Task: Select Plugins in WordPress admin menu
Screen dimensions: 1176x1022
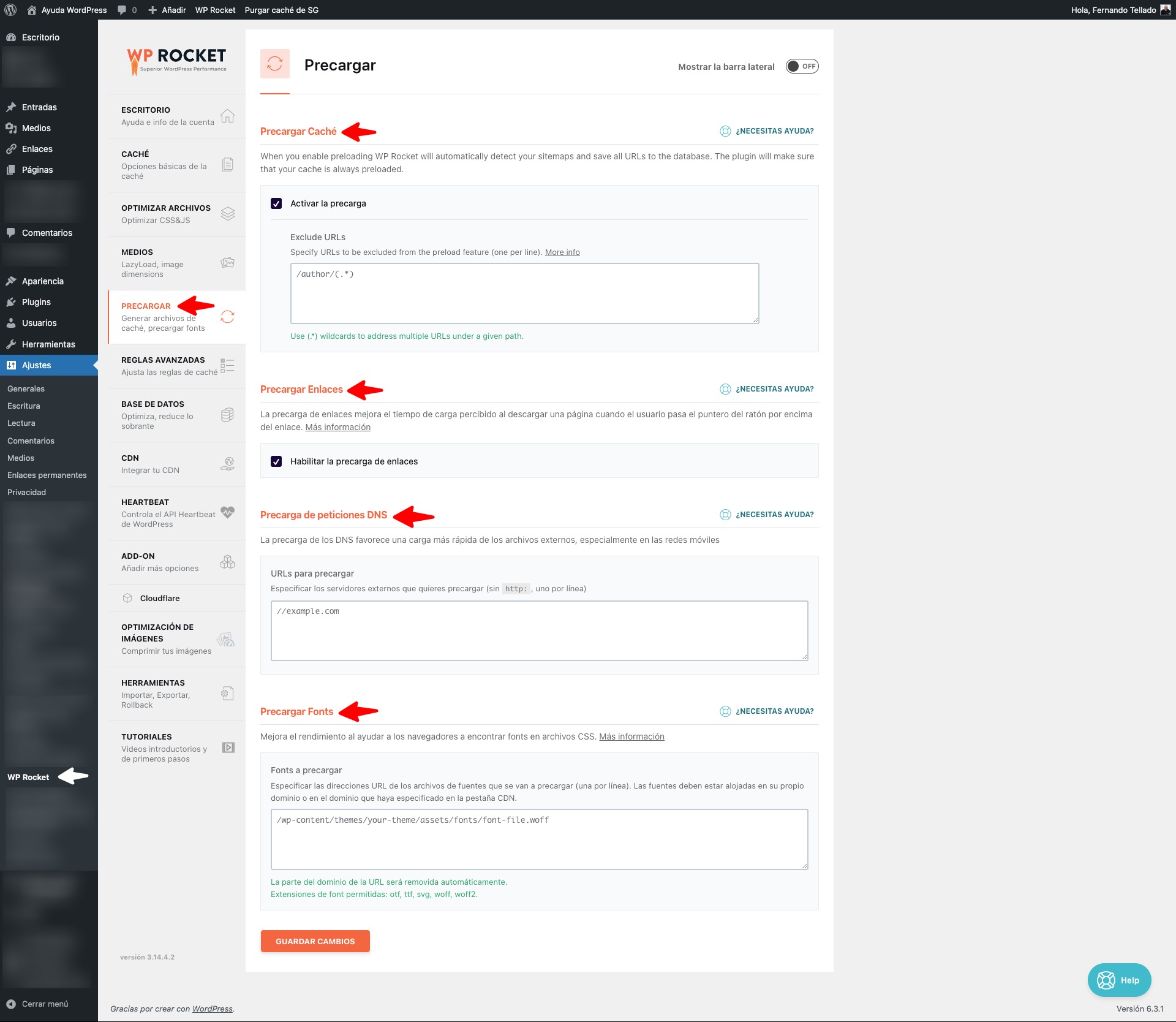Action: 36,302
